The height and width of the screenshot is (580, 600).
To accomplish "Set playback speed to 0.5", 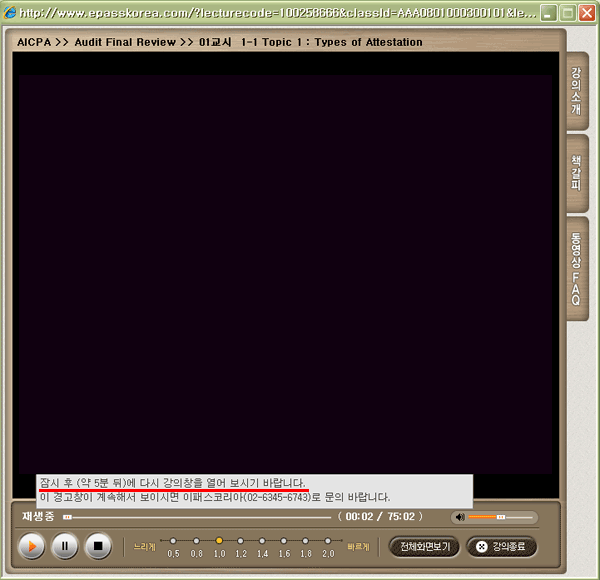I will click(173, 541).
